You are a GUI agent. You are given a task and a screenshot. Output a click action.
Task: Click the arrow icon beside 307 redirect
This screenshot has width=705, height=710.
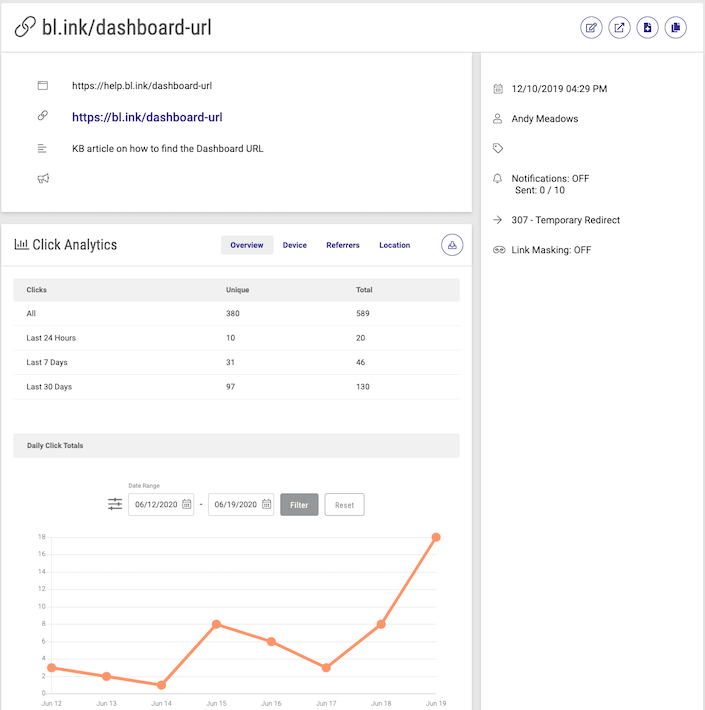pyautogui.click(x=497, y=220)
